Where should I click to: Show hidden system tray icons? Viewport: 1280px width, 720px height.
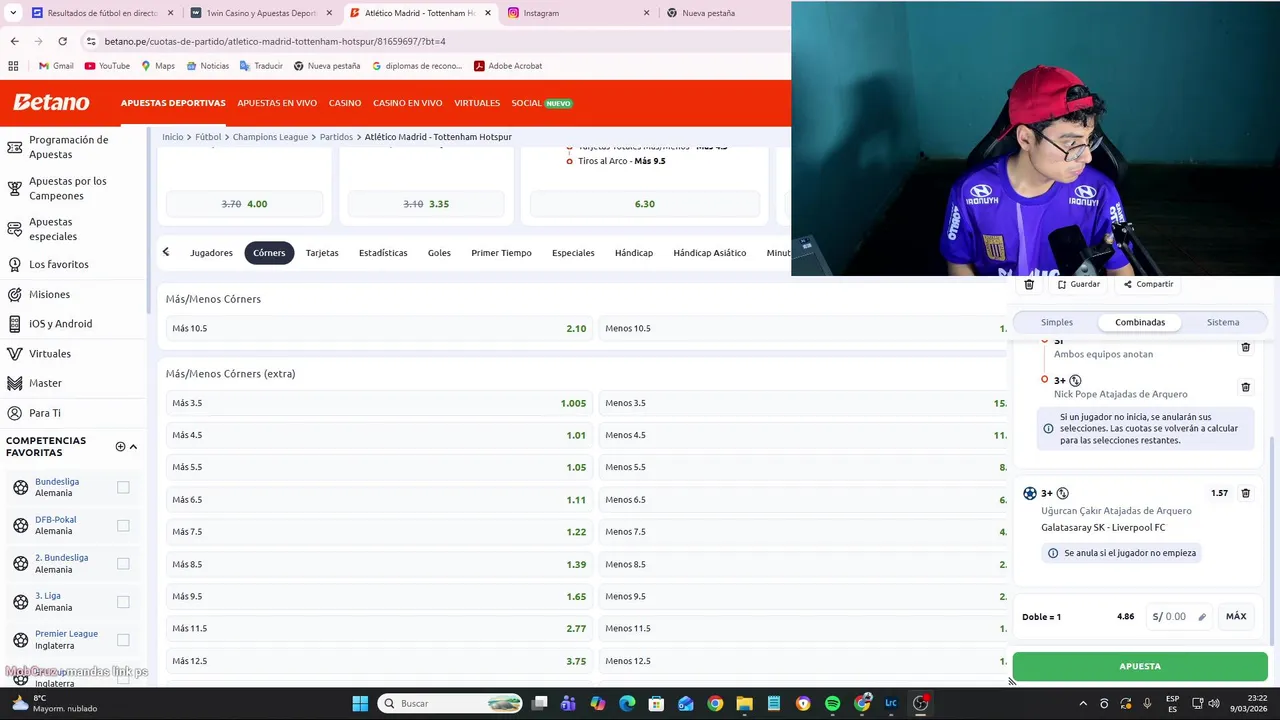pyautogui.click(x=1083, y=704)
